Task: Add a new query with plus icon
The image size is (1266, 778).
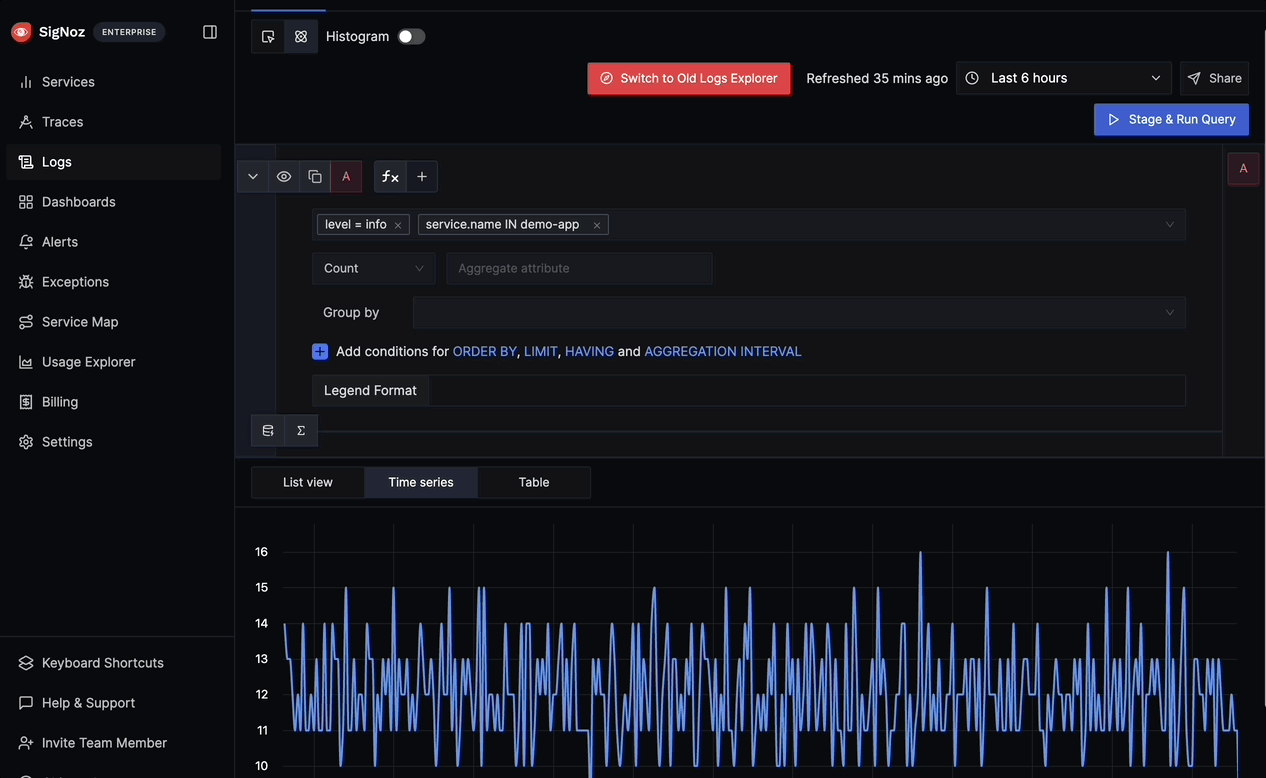Action: pyautogui.click(x=422, y=176)
